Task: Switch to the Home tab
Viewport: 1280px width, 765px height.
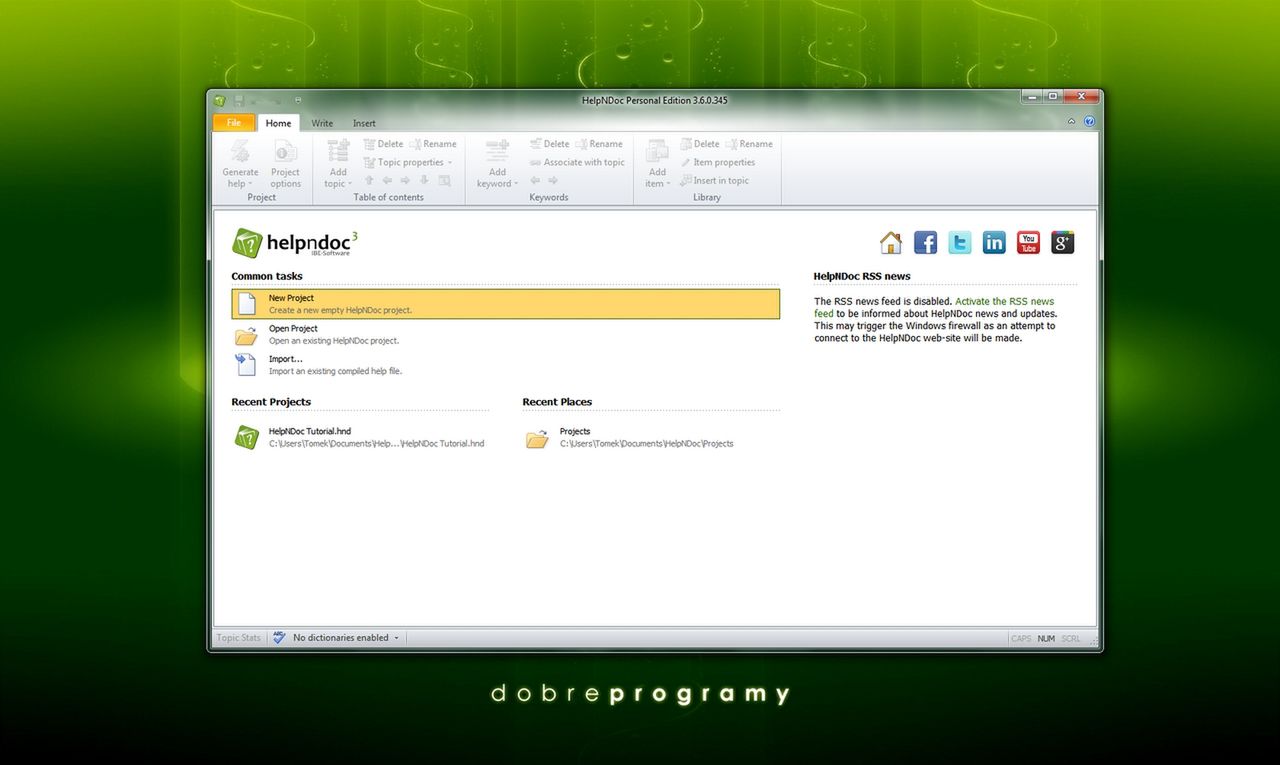Action: (x=279, y=124)
